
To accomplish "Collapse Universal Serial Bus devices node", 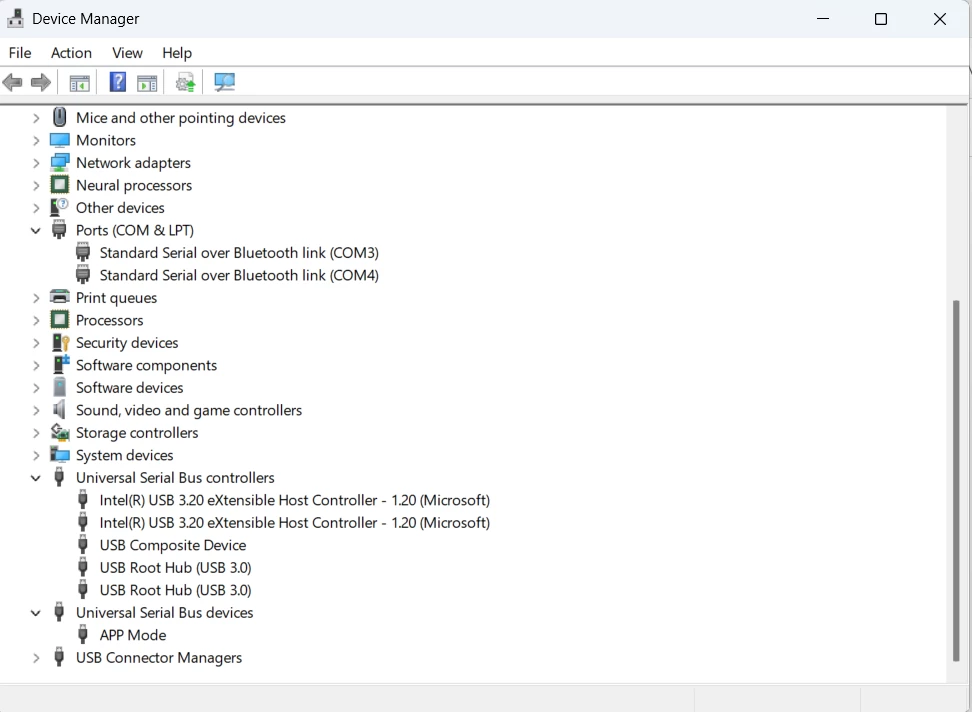I will [x=36, y=613].
